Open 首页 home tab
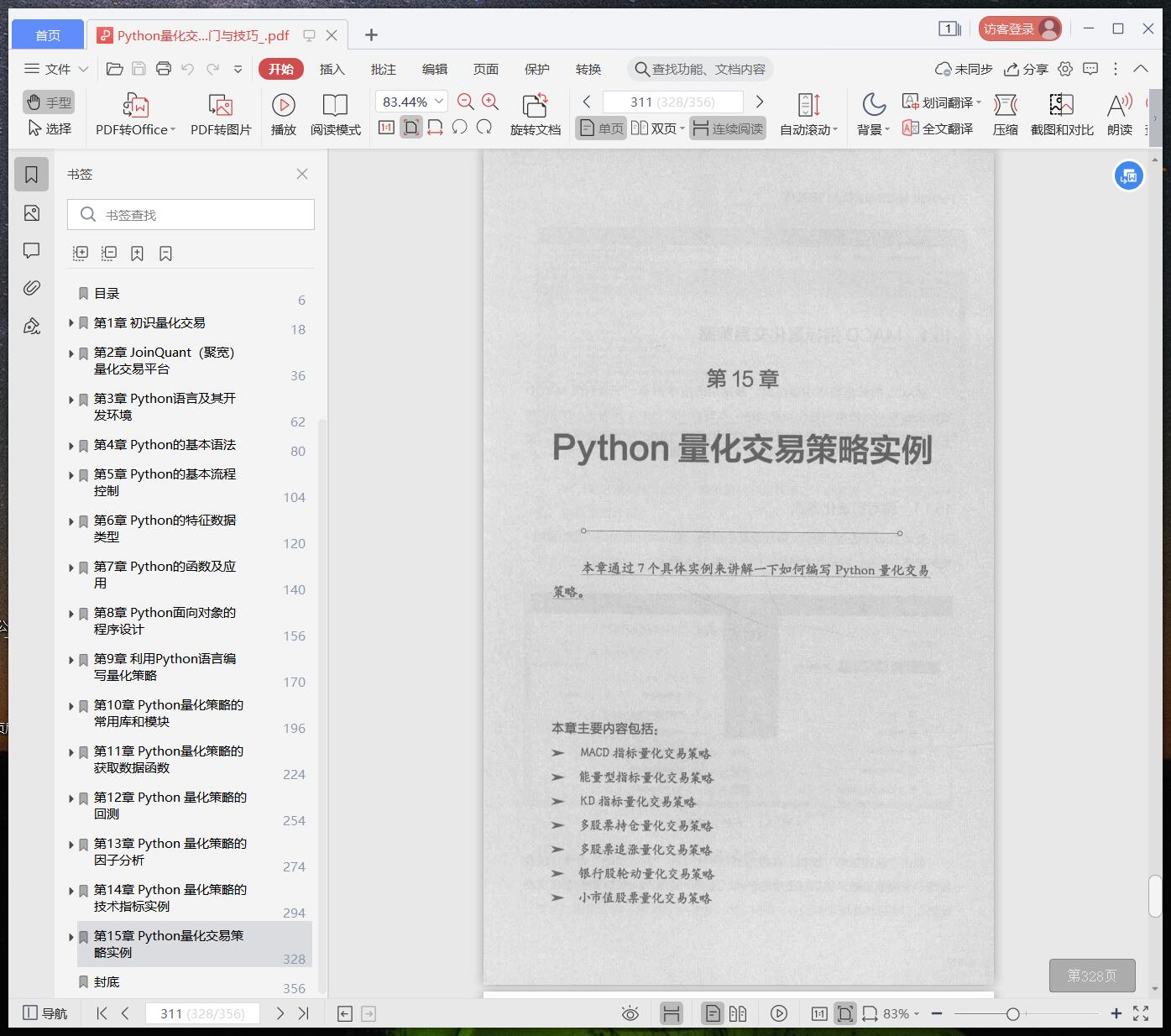Viewport: 1171px width, 1036px height. pos(48,34)
